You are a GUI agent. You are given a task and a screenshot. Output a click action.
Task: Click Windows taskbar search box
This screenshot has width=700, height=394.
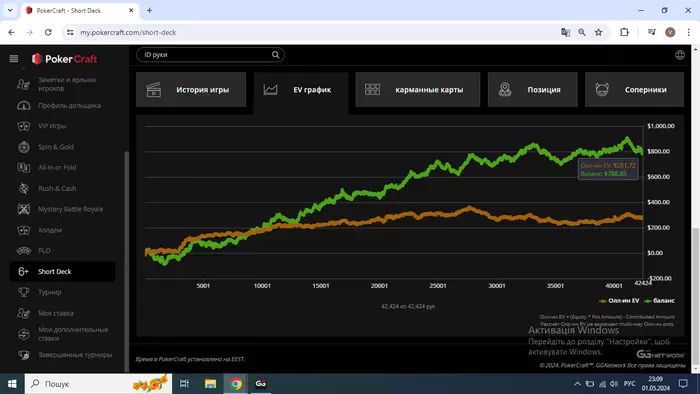click(x=98, y=384)
